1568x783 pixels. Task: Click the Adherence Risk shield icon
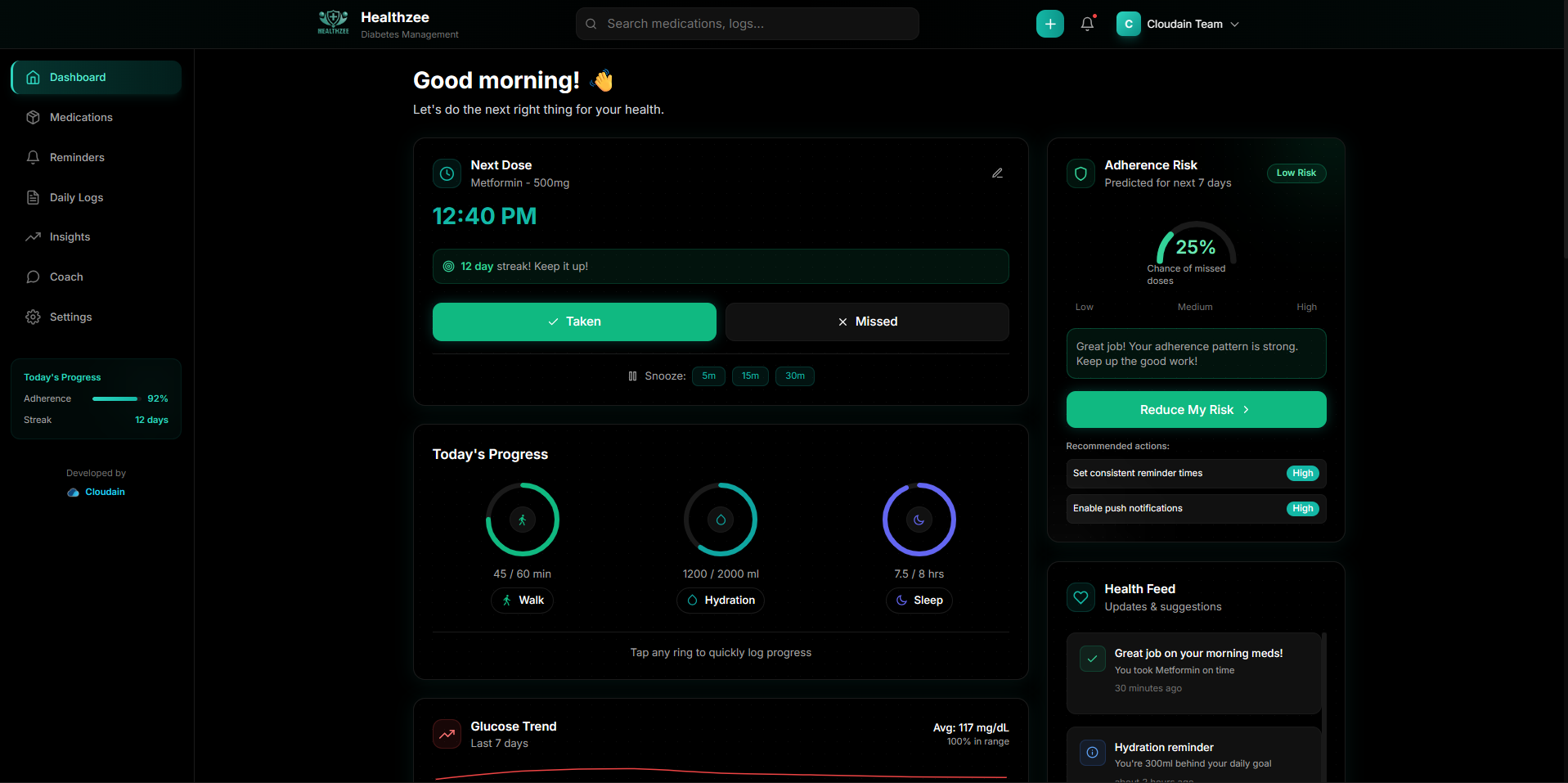pos(1081,173)
